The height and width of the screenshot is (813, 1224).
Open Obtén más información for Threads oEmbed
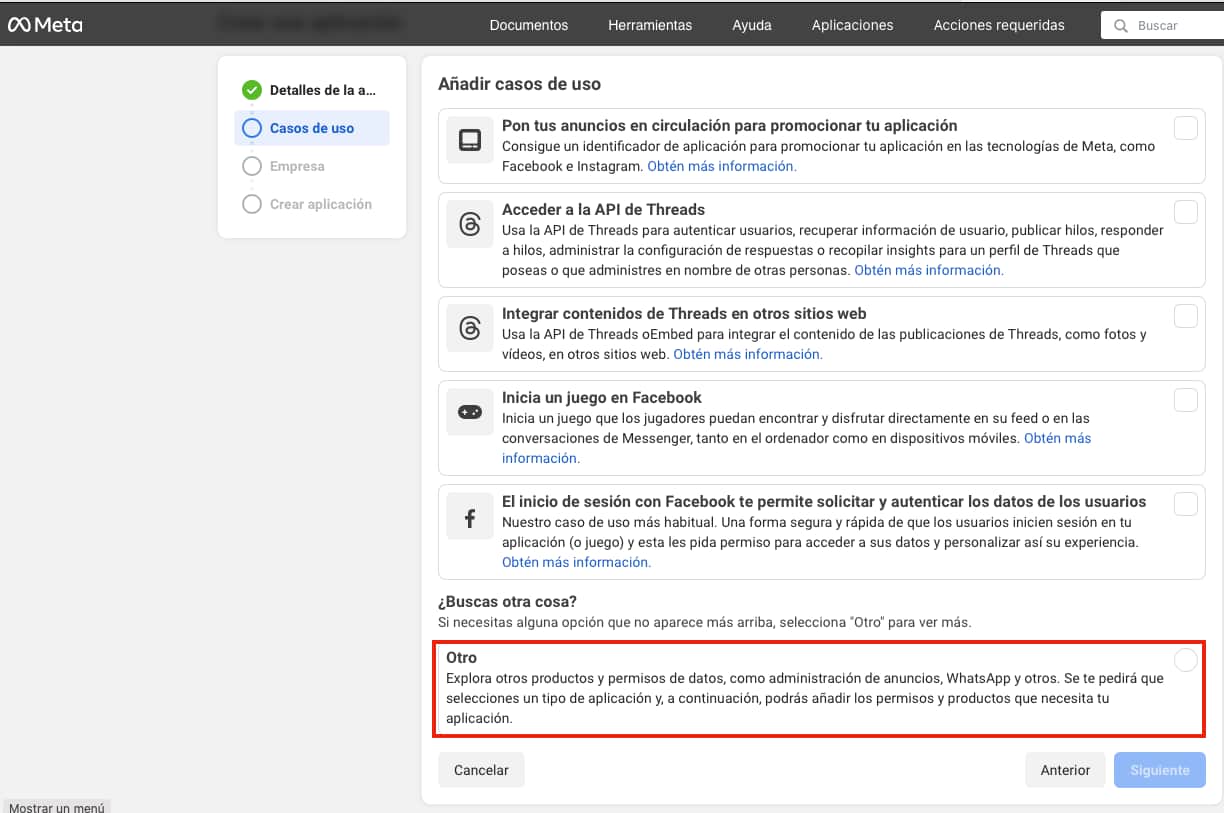(x=748, y=354)
